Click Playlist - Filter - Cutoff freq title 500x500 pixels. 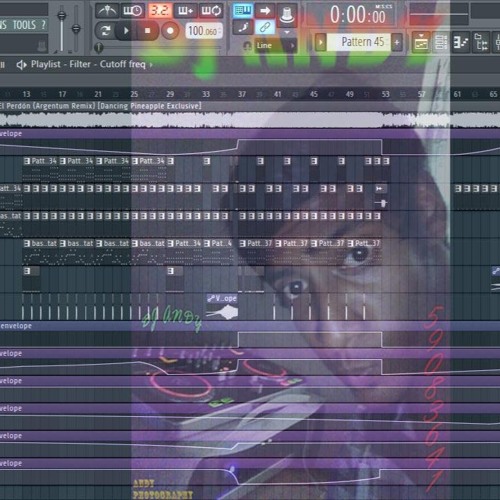88,64
